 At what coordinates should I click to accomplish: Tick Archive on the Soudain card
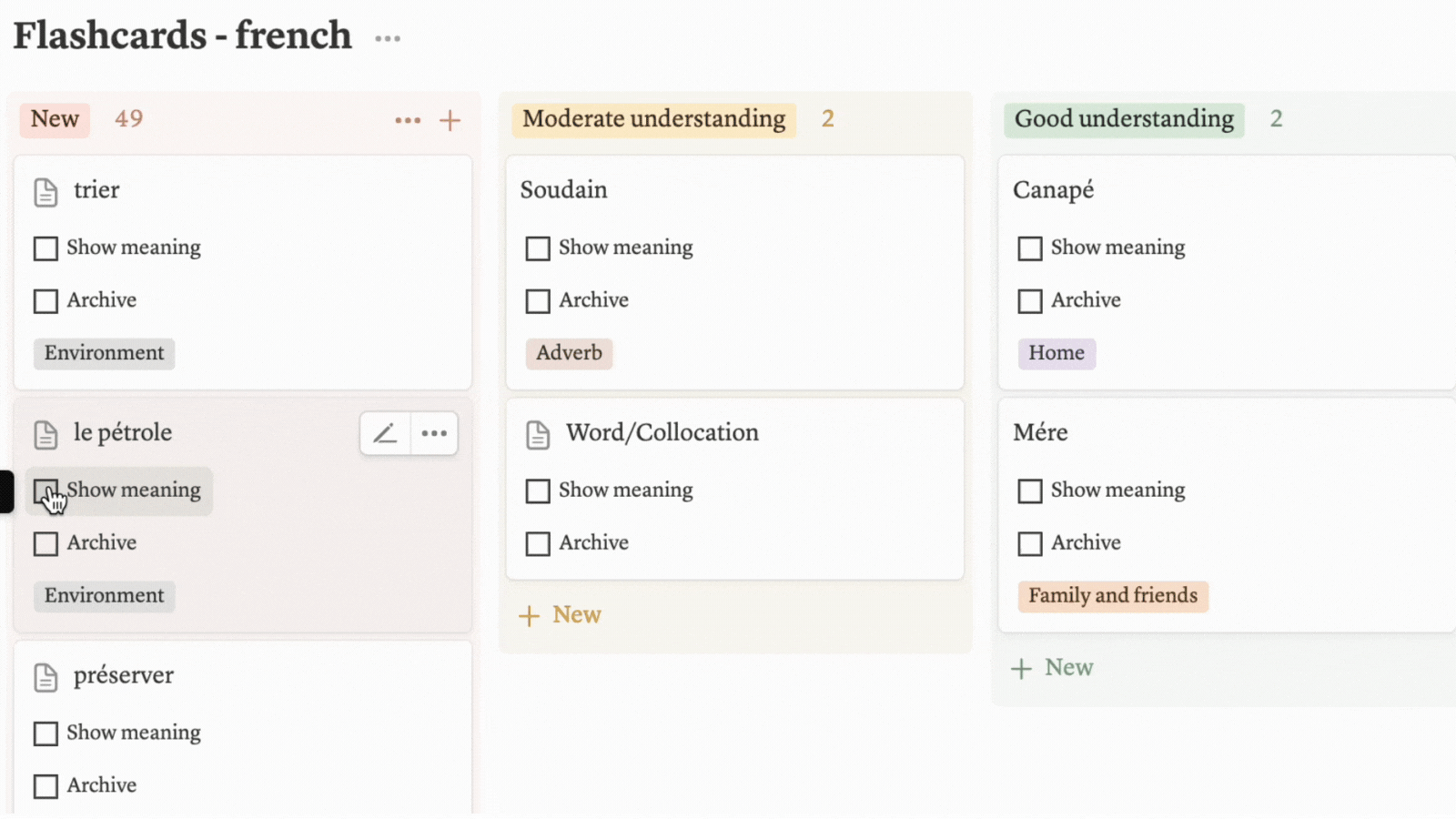pos(538,301)
